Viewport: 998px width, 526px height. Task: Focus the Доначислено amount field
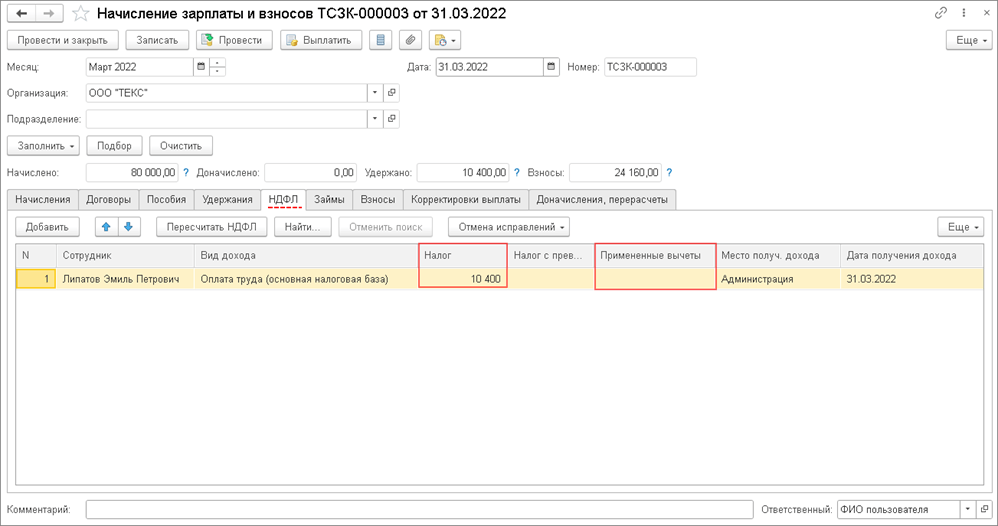[x=310, y=173]
